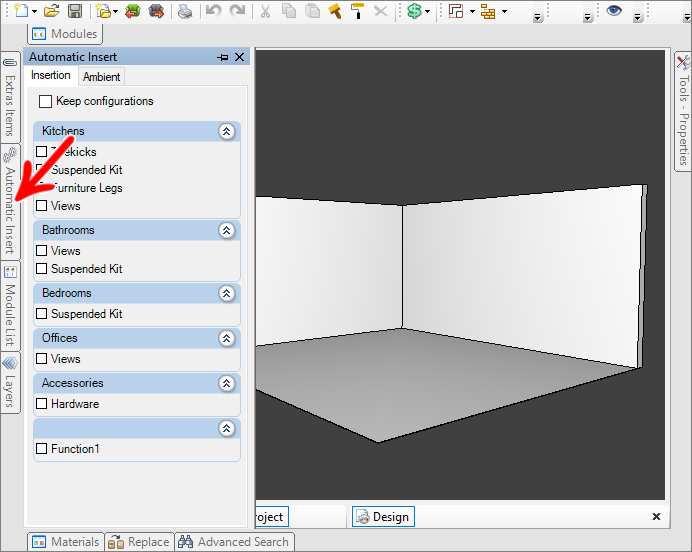Open the Advanced Search bottom tab
The image size is (692, 552).
[x=234, y=542]
